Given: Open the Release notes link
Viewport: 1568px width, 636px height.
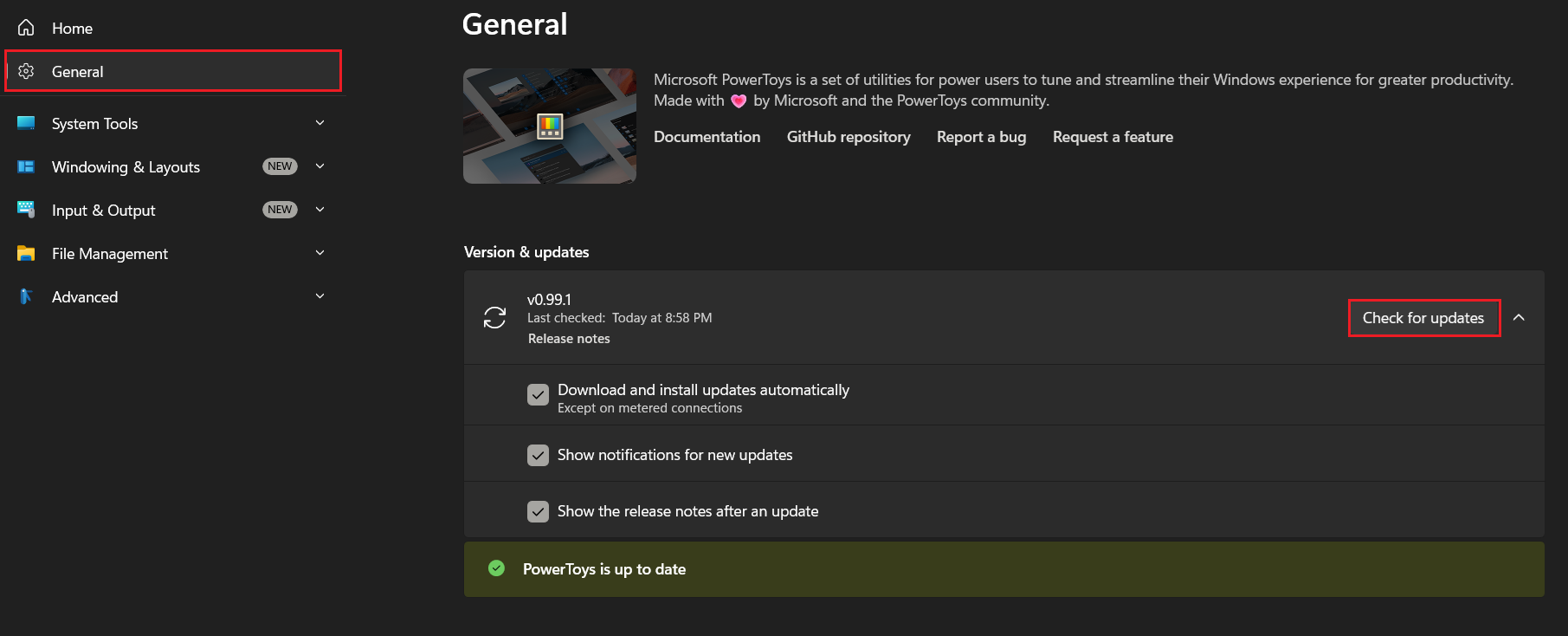Looking at the screenshot, I should pyautogui.click(x=569, y=339).
